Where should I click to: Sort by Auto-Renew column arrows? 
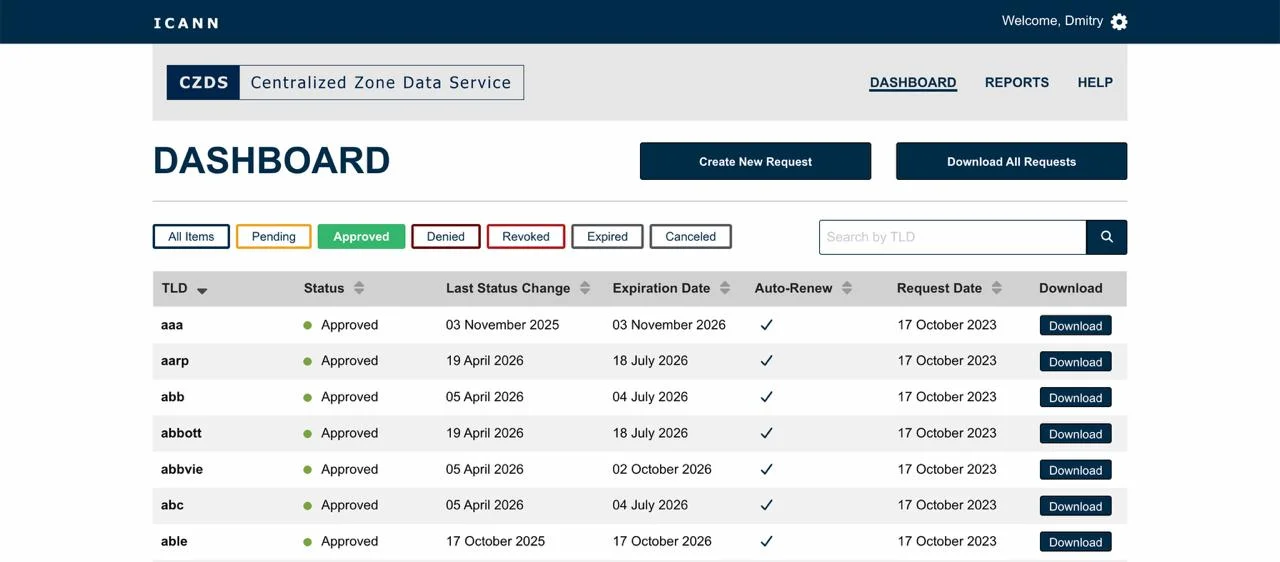coord(847,288)
